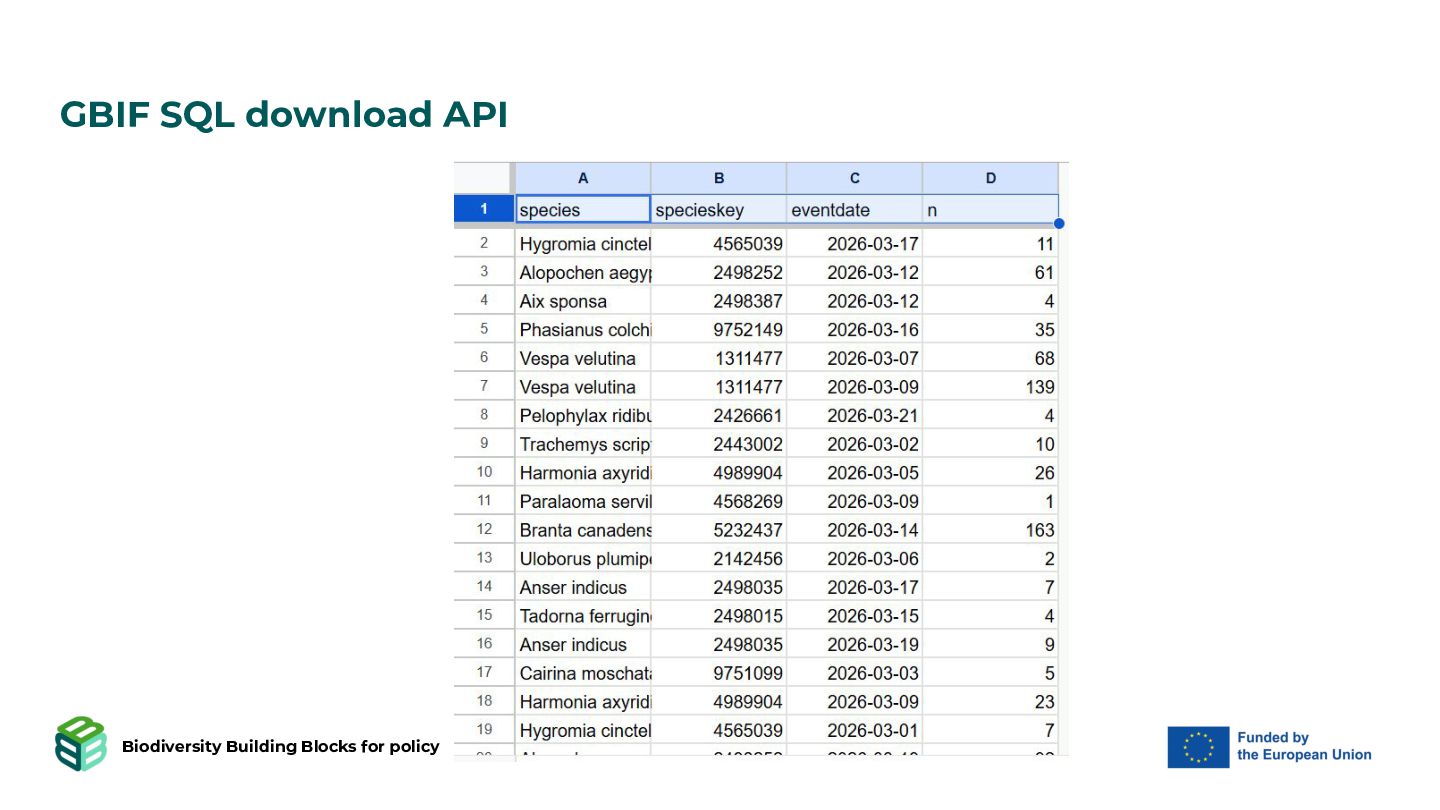Click 'Harmonia axyridi' in row 10
The width and height of the screenshot is (1440, 810).
pyautogui.click(x=583, y=472)
